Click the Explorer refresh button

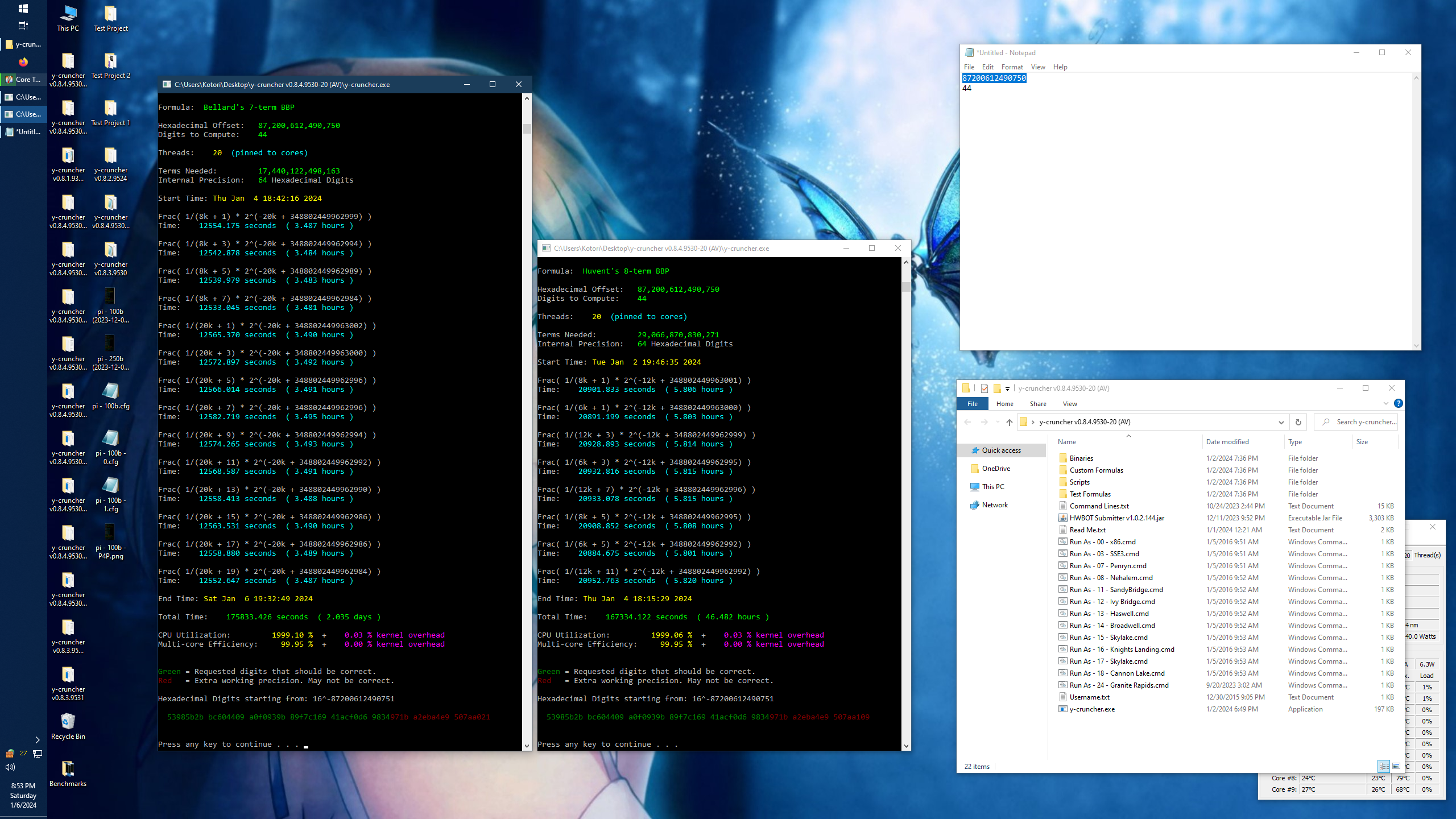click(x=1298, y=422)
